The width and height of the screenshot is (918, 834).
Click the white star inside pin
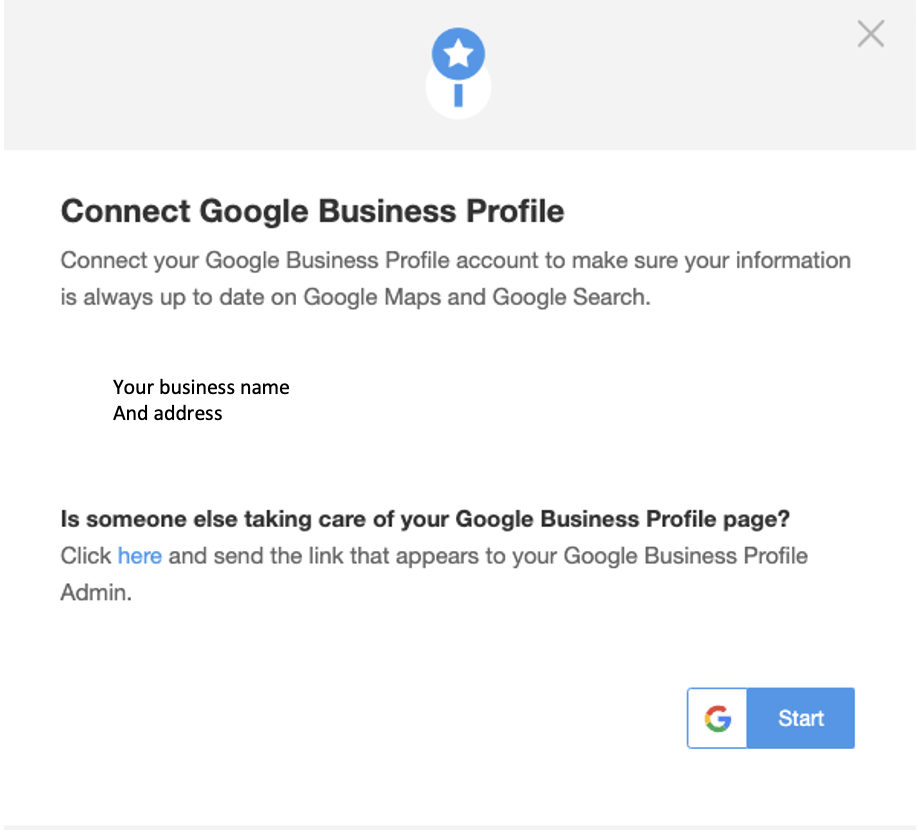tap(458, 53)
